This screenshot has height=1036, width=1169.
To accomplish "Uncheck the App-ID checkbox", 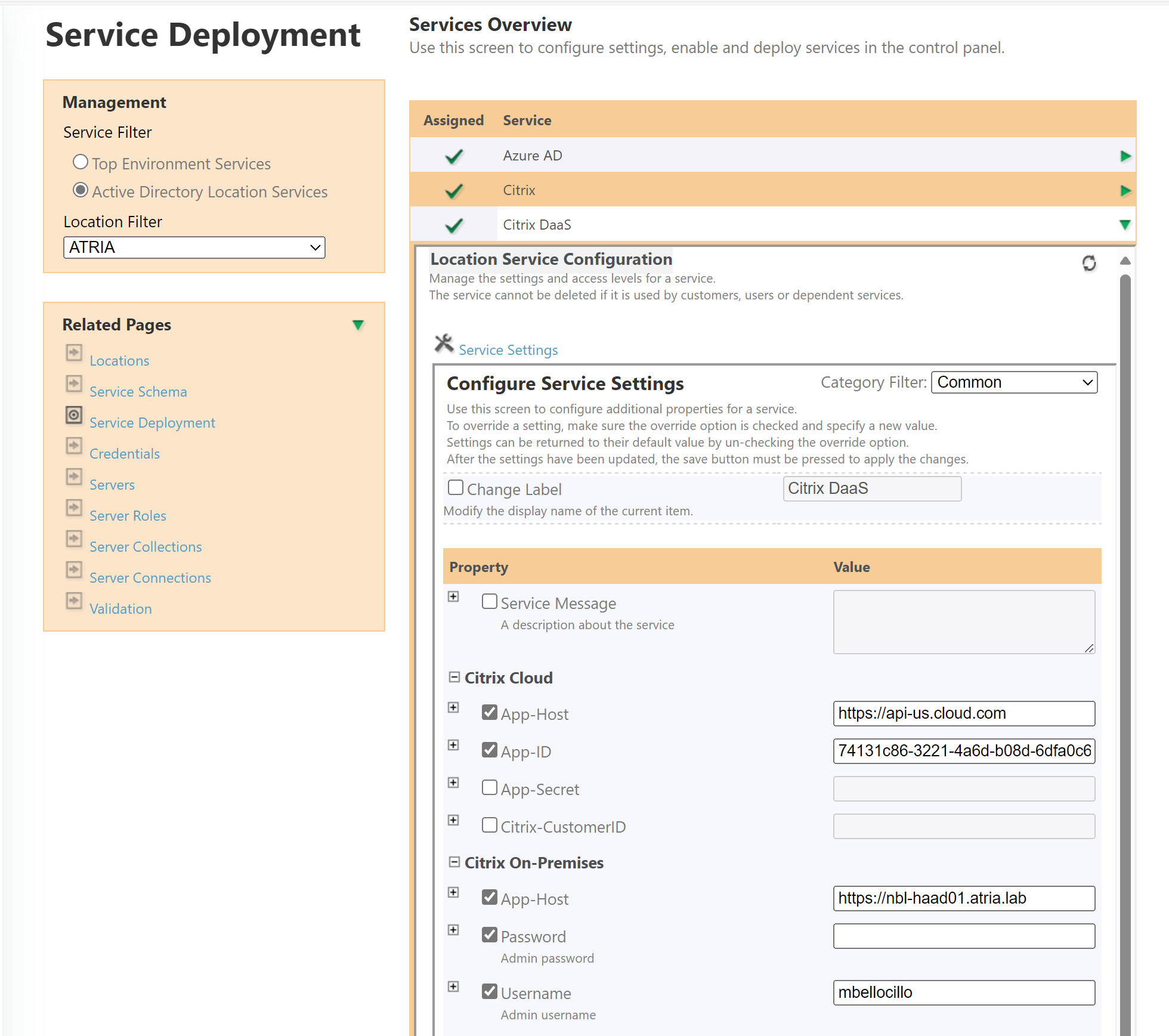I will 490,750.
